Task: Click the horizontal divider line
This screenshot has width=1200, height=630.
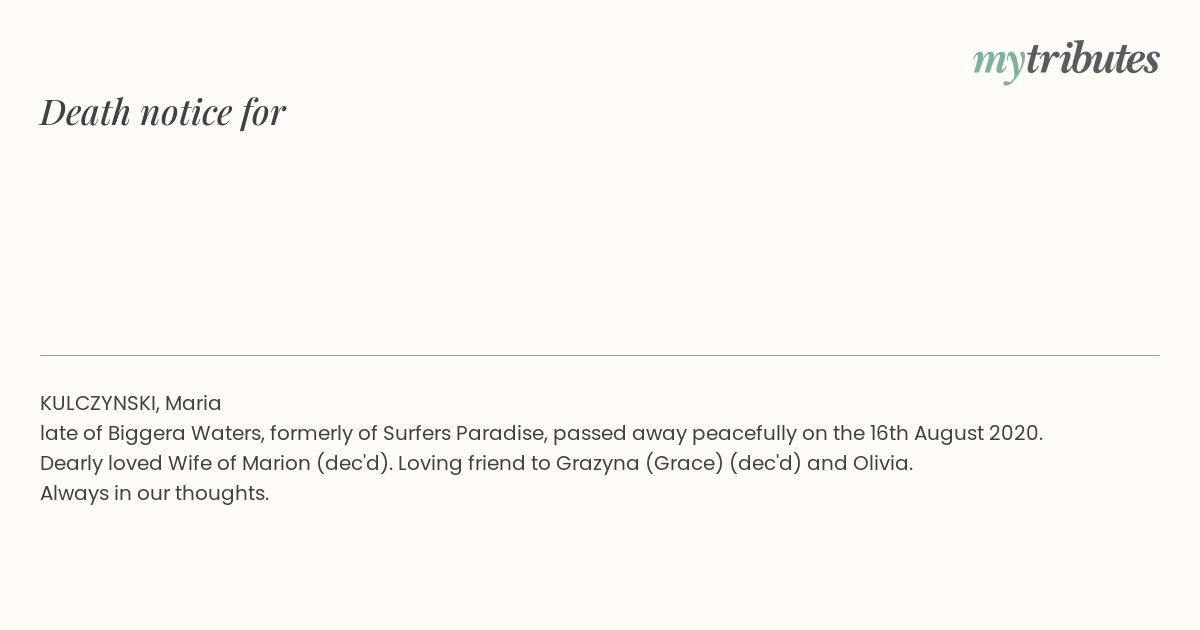Action: click(600, 355)
